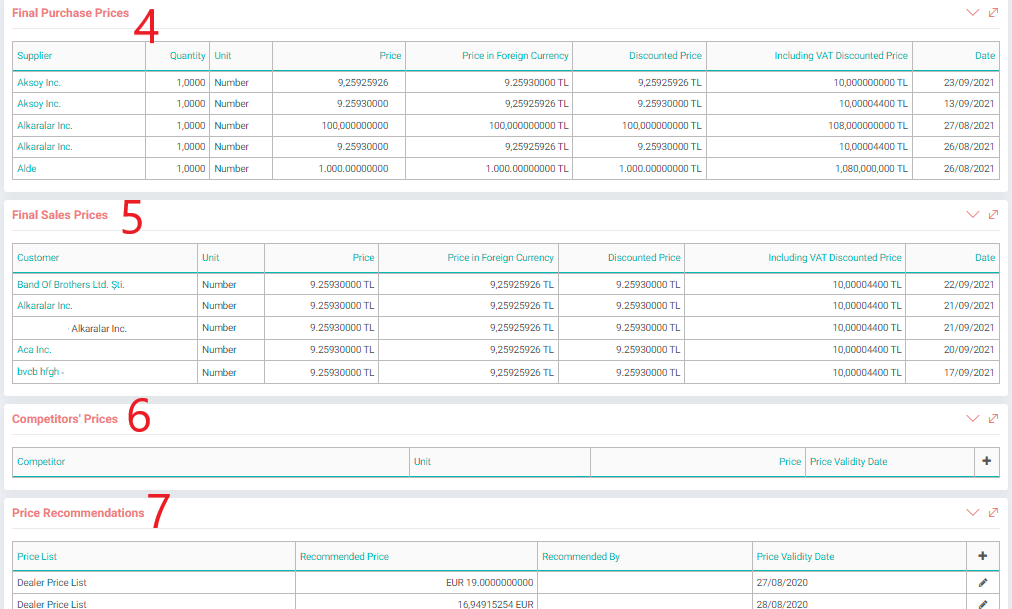Collapse the Final Sales Prices panel
The width and height of the screenshot is (1012, 609).
click(972, 215)
